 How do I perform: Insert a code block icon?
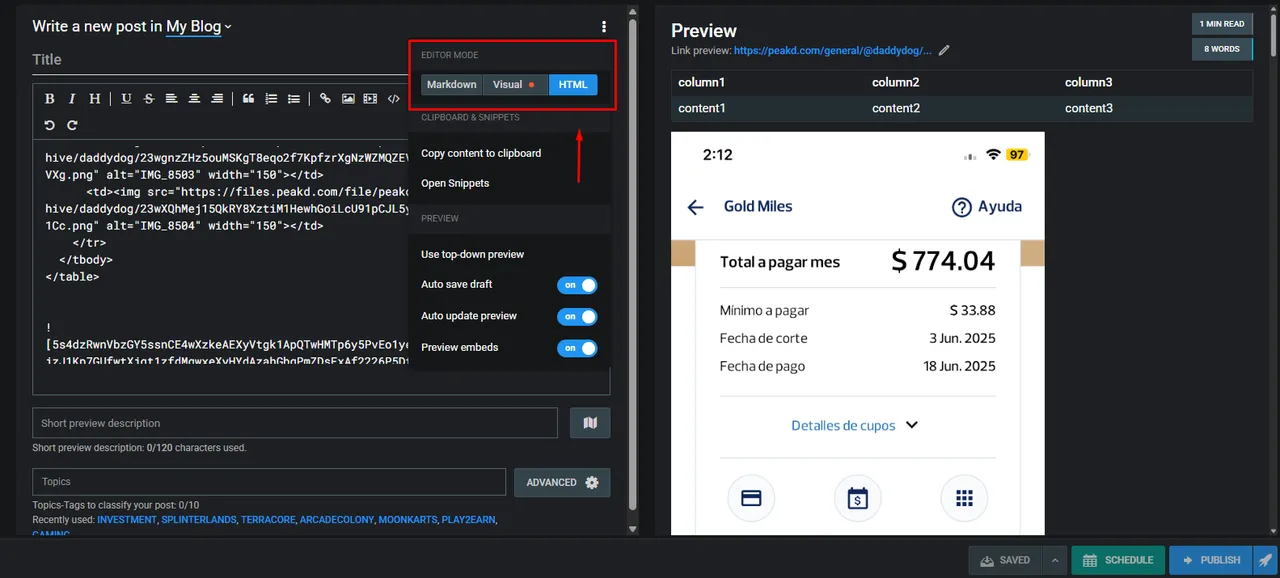point(393,99)
